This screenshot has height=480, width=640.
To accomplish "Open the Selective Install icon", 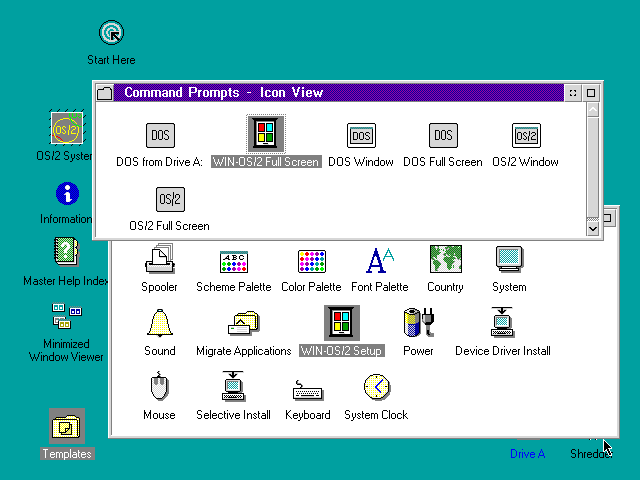I will point(233,386).
